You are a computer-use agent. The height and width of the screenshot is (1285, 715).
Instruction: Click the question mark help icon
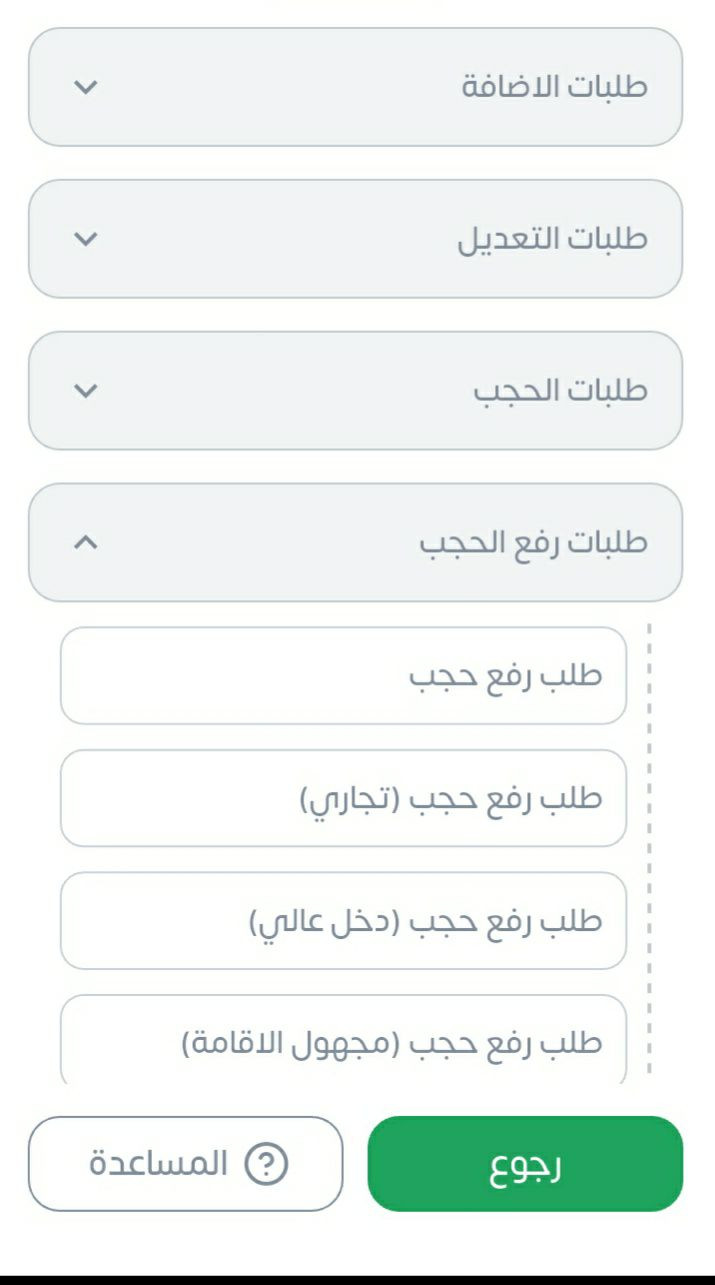coord(267,1164)
